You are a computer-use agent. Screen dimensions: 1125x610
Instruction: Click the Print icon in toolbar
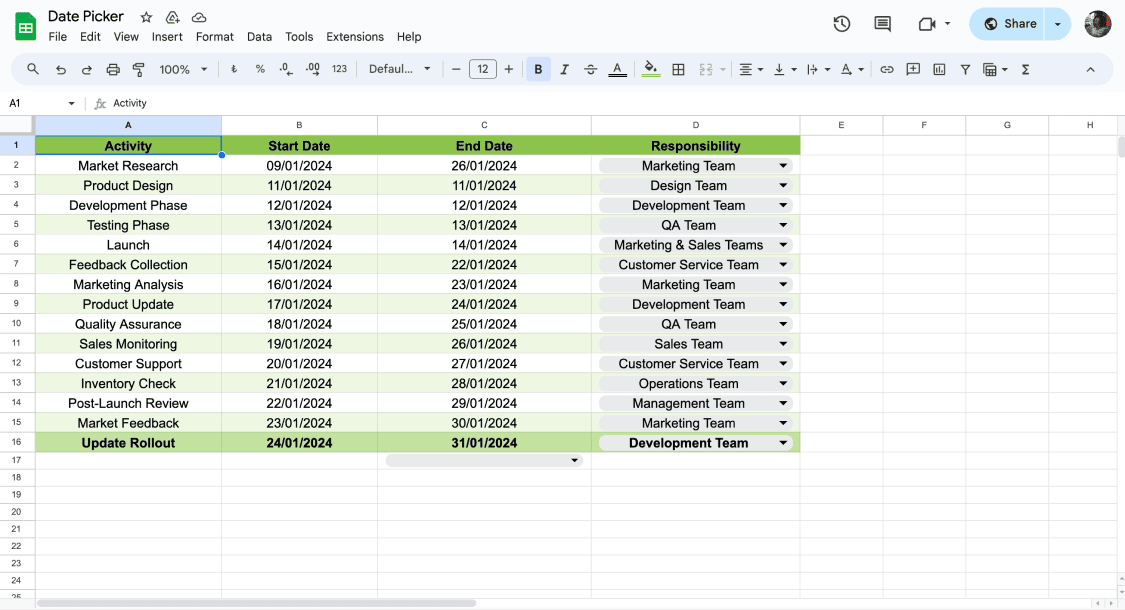point(113,69)
